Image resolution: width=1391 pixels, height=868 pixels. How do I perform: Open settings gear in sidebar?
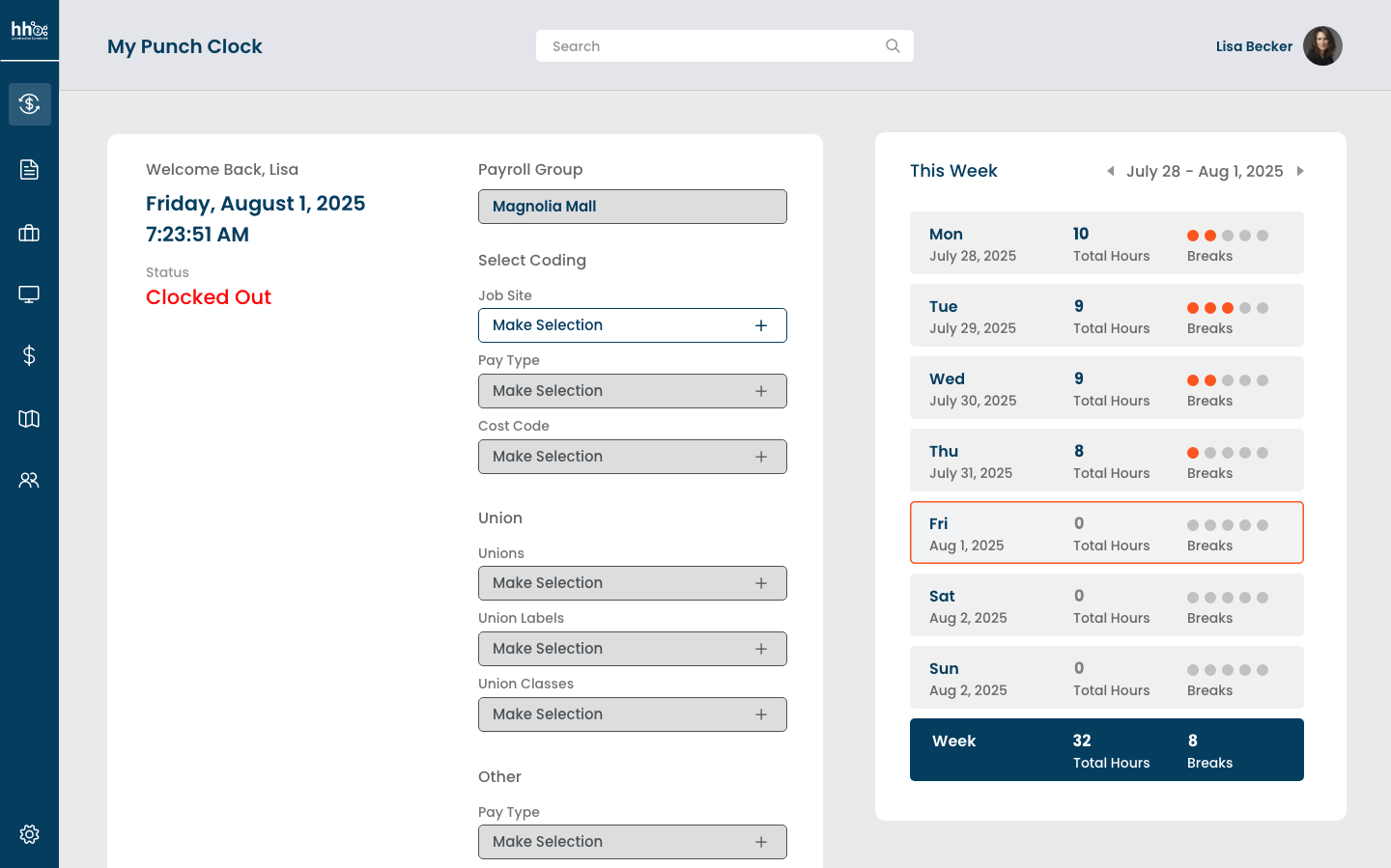pos(29,834)
